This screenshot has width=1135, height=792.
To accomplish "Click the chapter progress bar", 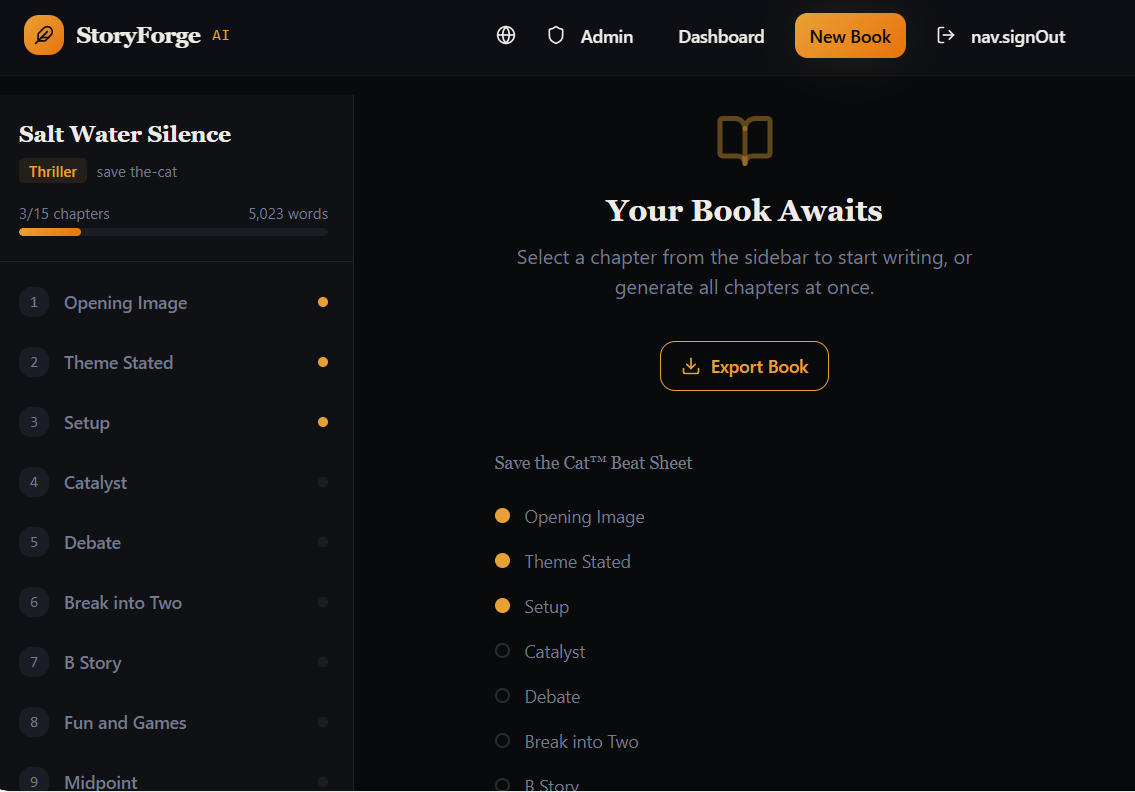I will click(x=173, y=232).
